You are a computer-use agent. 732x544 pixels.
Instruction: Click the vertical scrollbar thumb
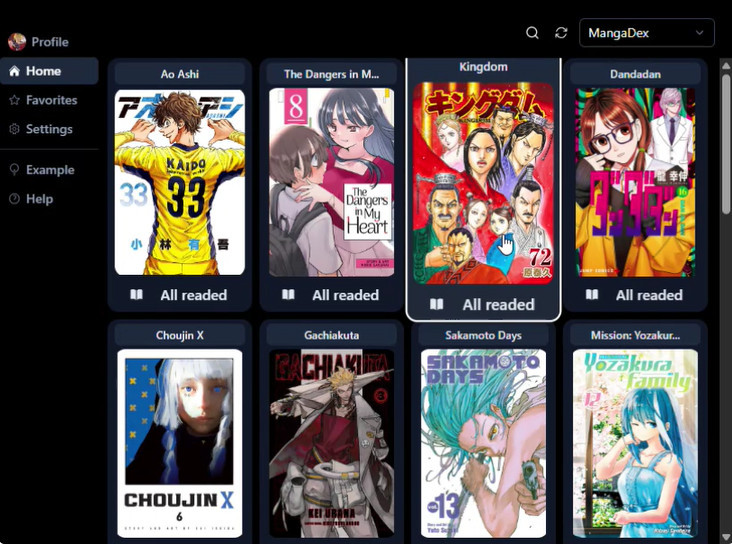tap(725, 142)
